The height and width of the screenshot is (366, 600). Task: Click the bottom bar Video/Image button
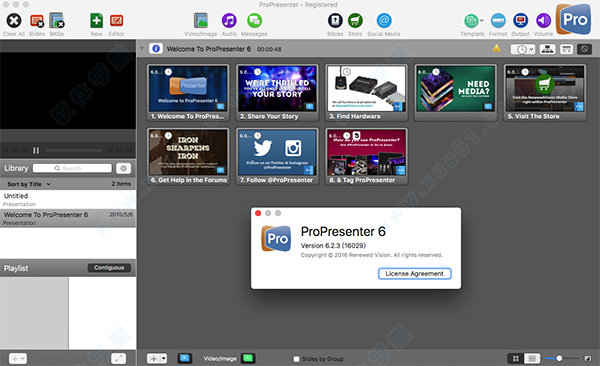coord(220,359)
